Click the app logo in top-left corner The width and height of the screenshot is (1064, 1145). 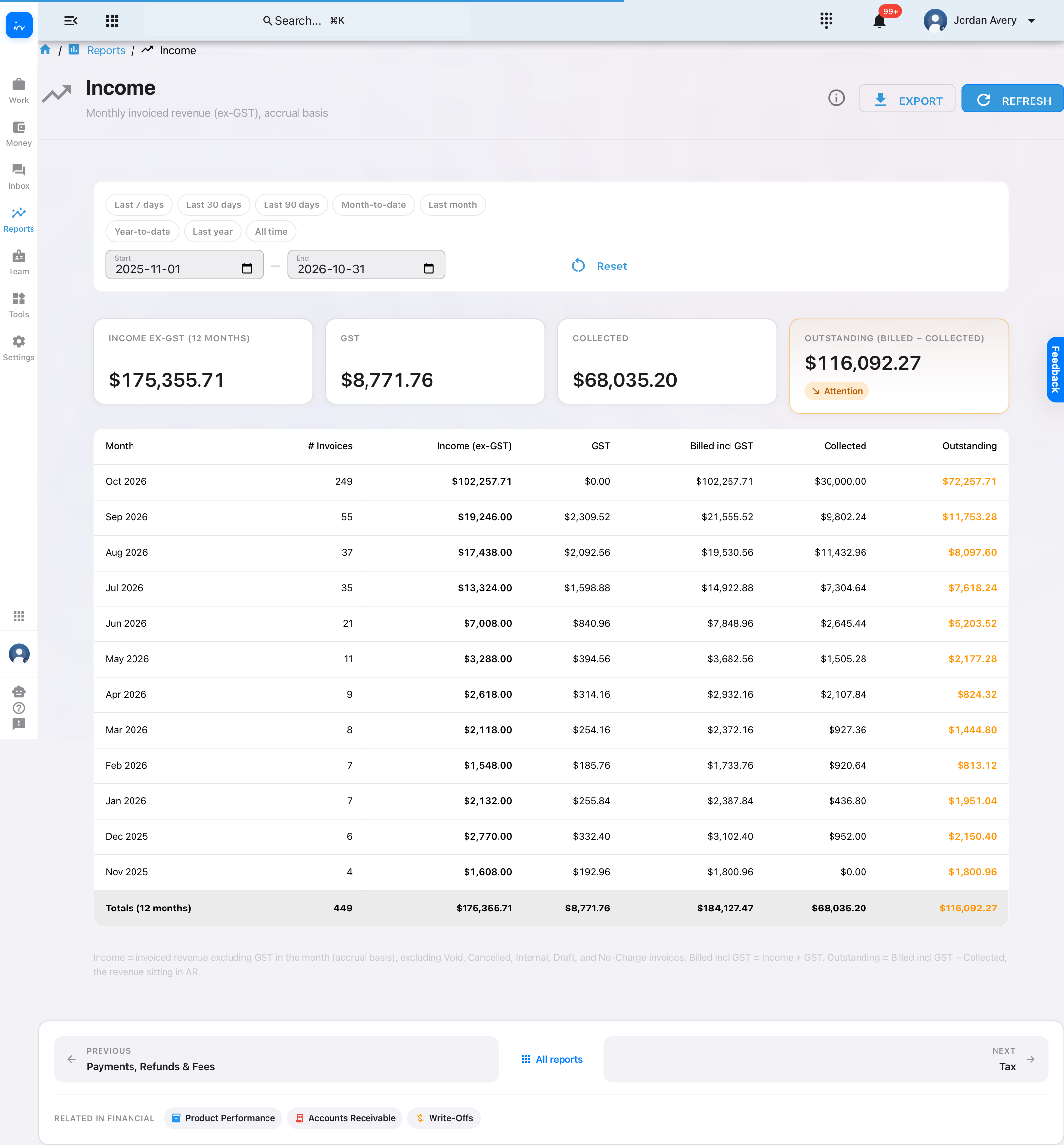(x=19, y=25)
